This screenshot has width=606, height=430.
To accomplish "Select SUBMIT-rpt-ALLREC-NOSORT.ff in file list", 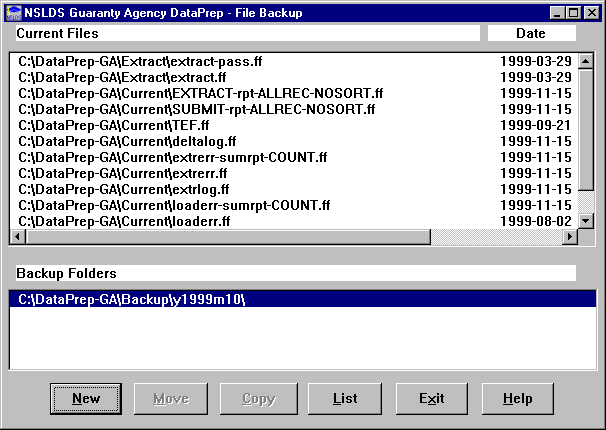I will (x=294, y=109).
